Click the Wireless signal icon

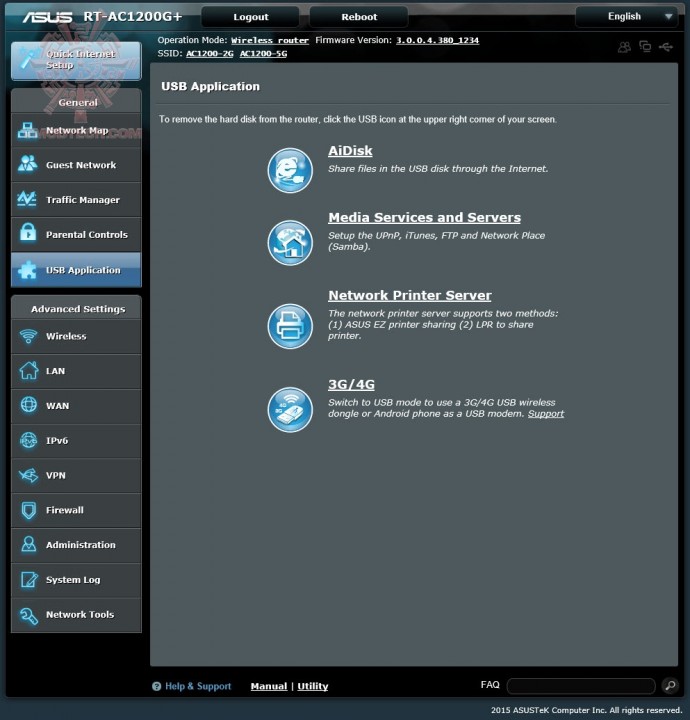coord(28,336)
